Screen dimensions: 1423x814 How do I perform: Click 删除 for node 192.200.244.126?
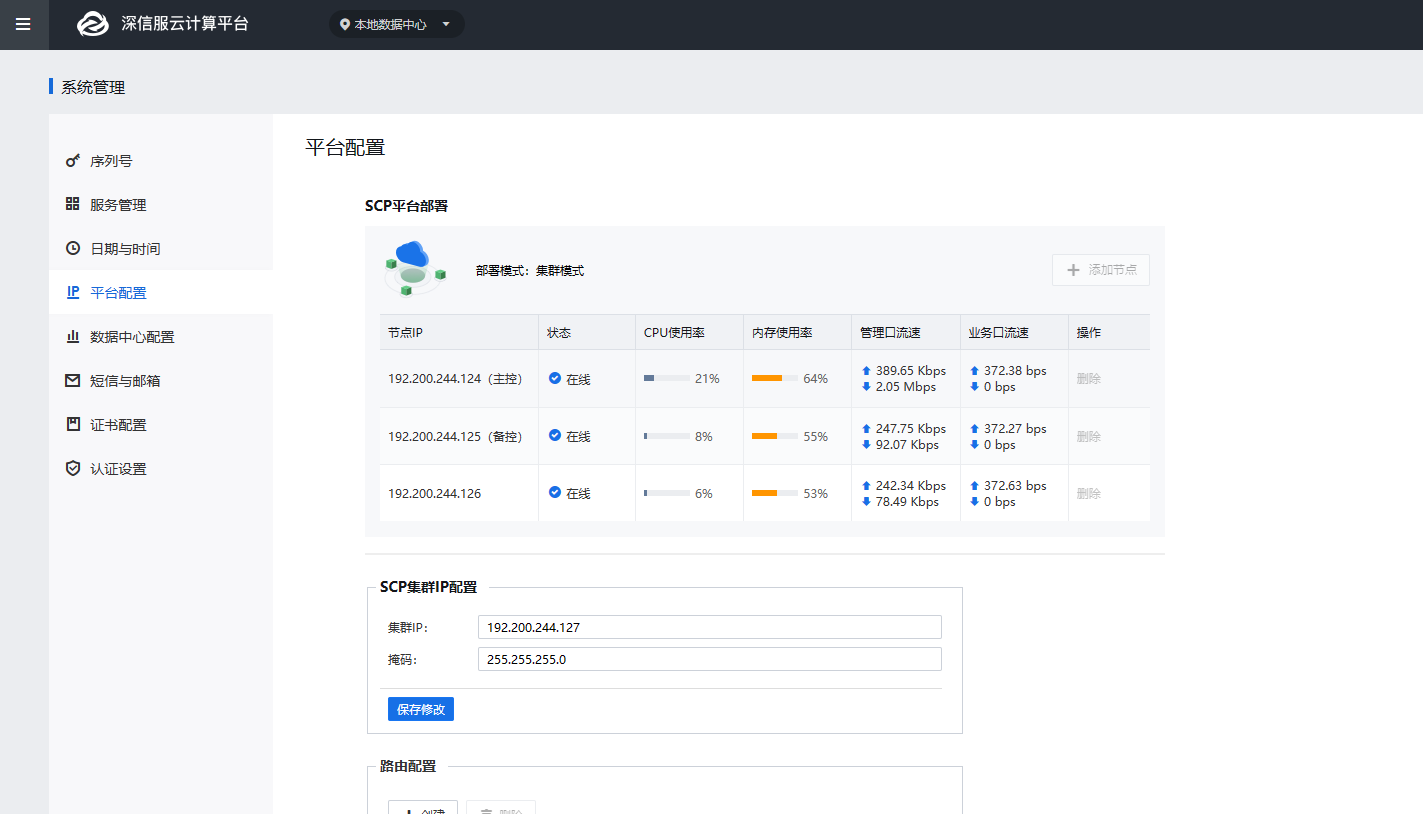[1089, 493]
